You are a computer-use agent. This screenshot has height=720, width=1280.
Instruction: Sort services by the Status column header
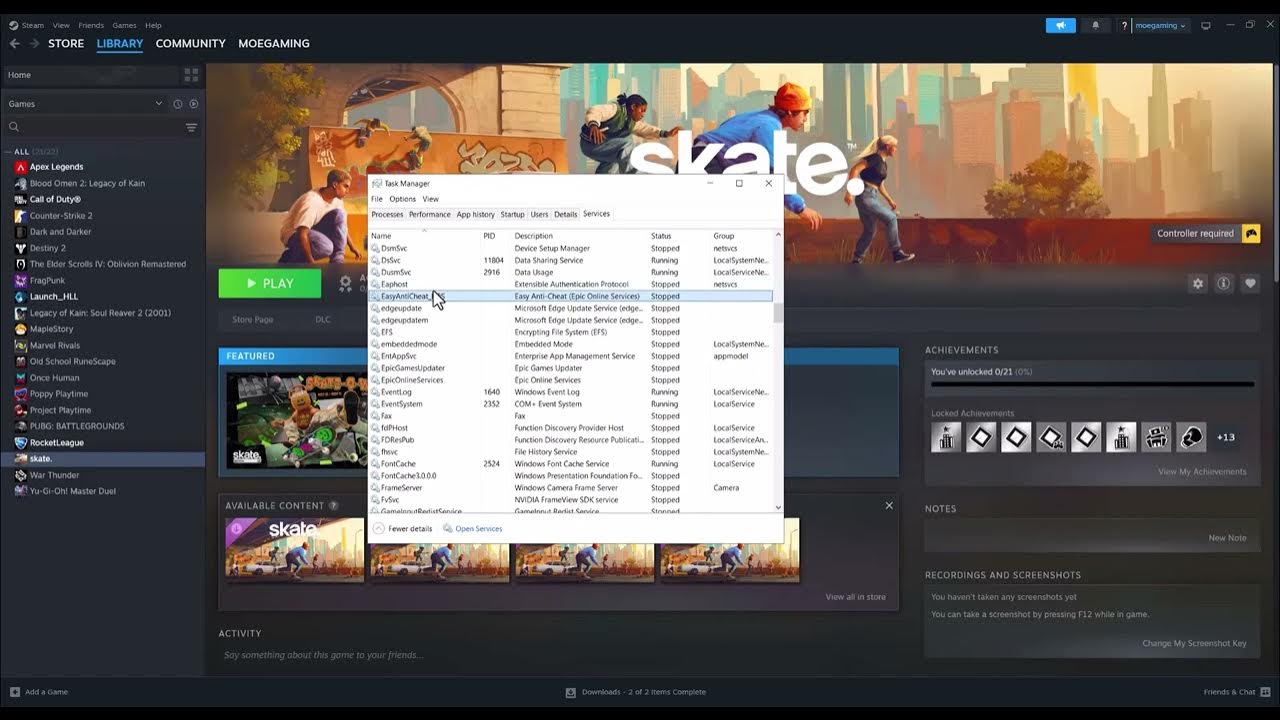661,236
